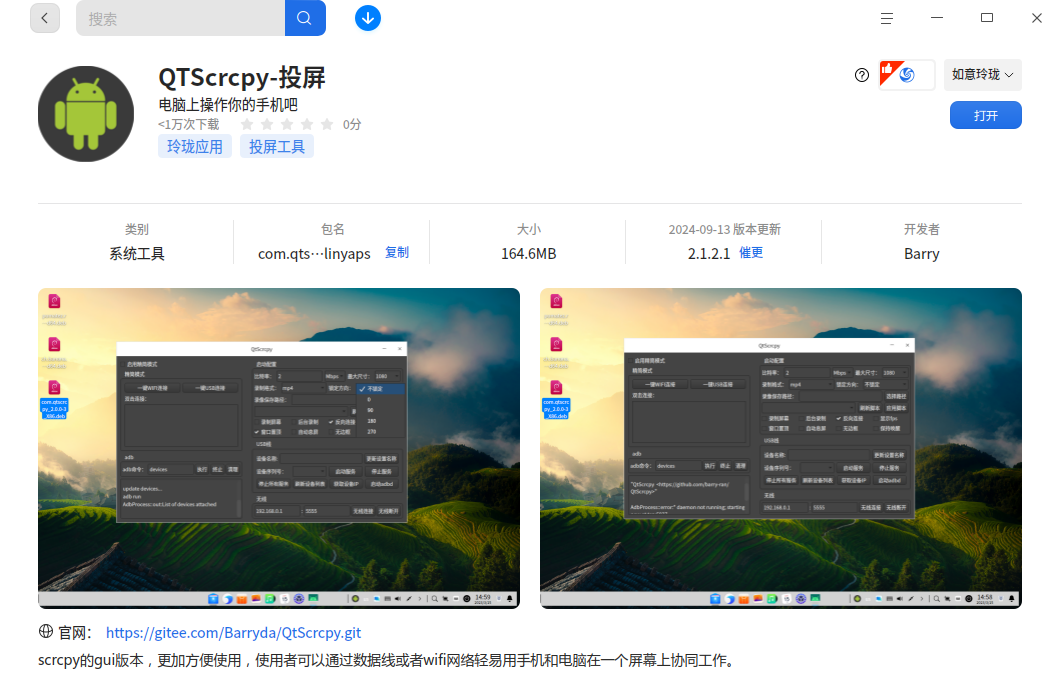Go back using the back arrow button
This screenshot has height=676, width=1048.
pos(45,18)
